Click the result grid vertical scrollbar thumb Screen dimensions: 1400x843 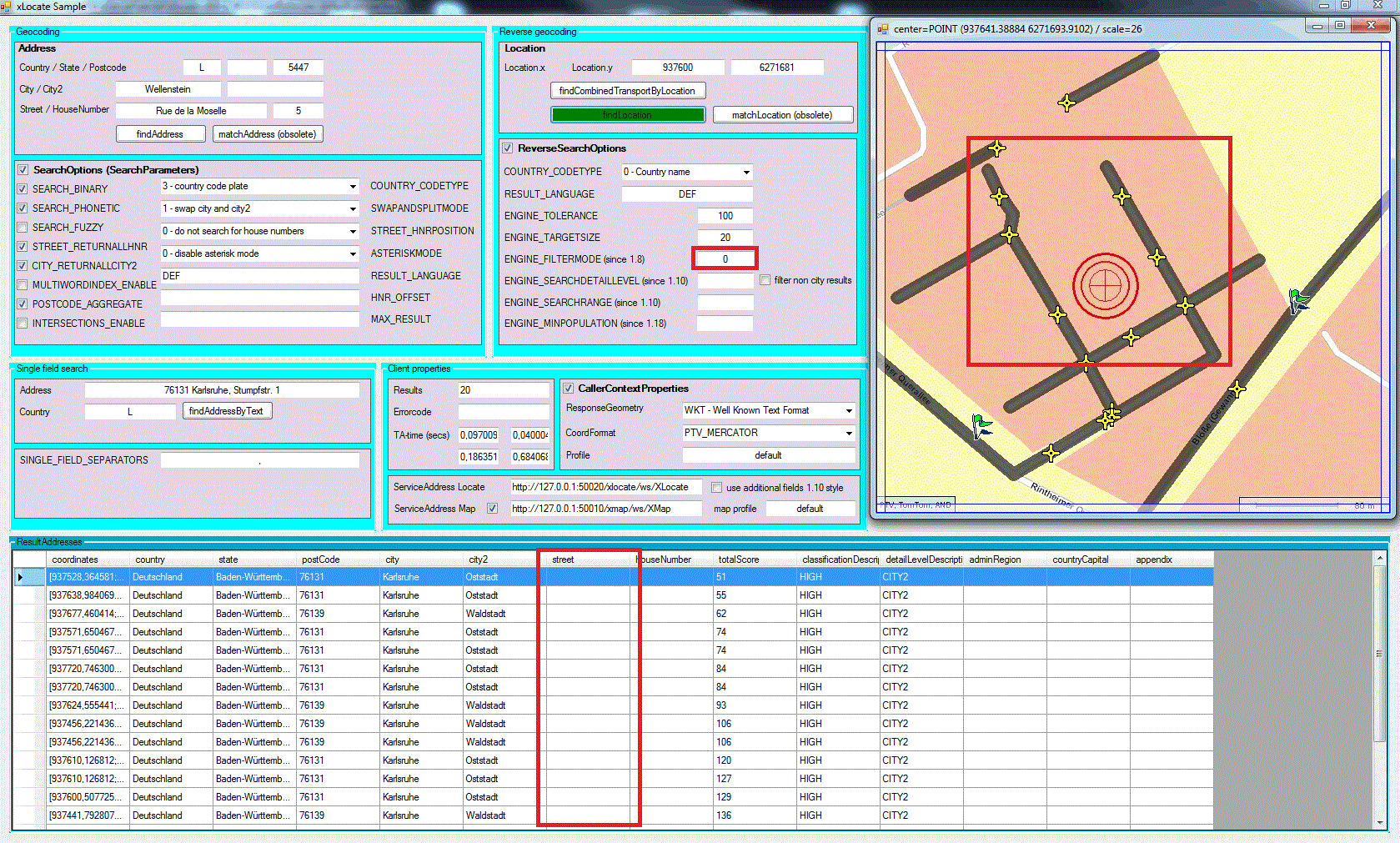point(1380,653)
